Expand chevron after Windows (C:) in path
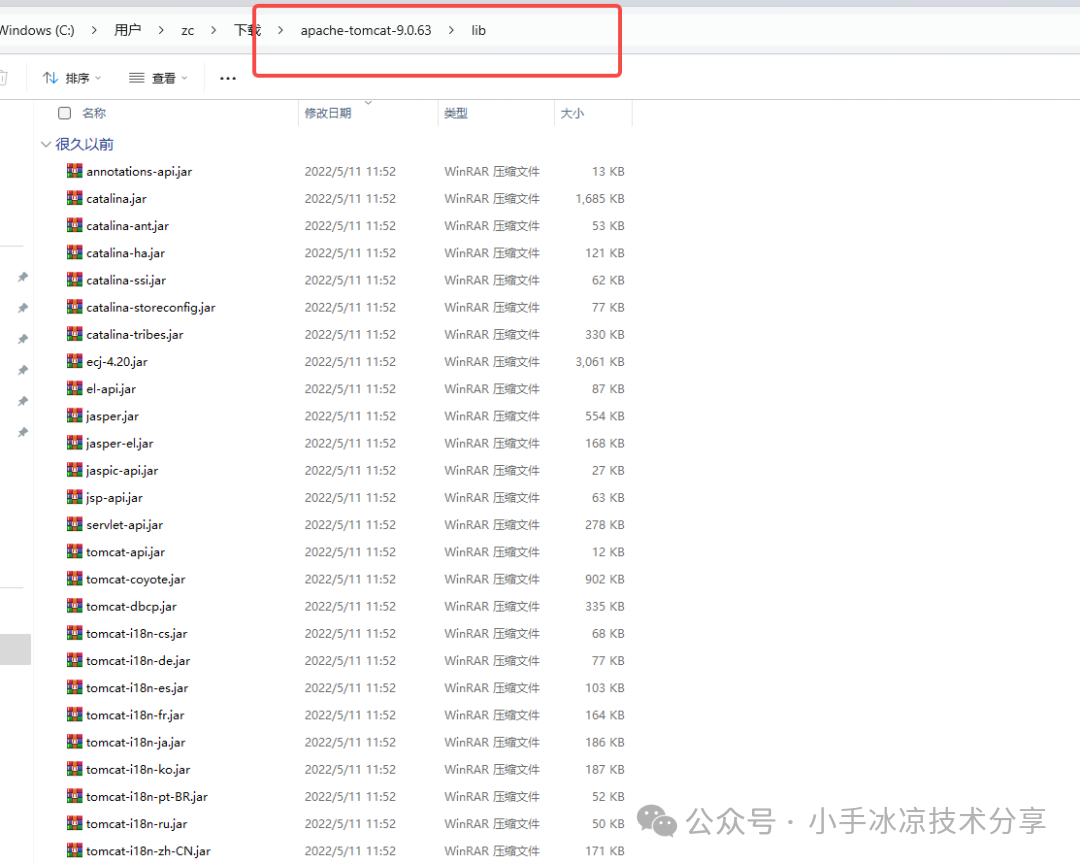The image size is (1080, 864). pyautogui.click(x=94, y=30)
